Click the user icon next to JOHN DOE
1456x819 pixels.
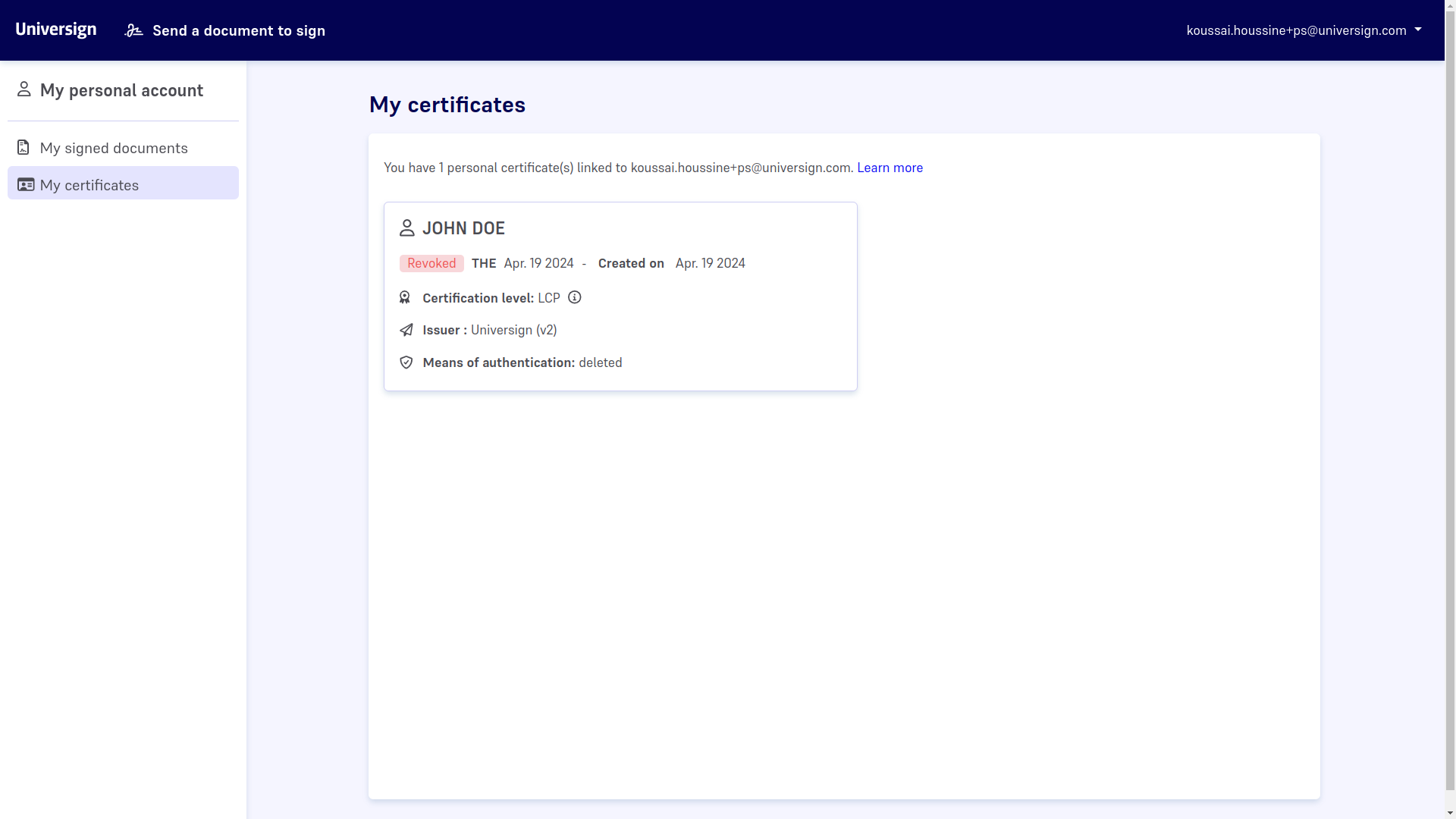pos(407,227)
